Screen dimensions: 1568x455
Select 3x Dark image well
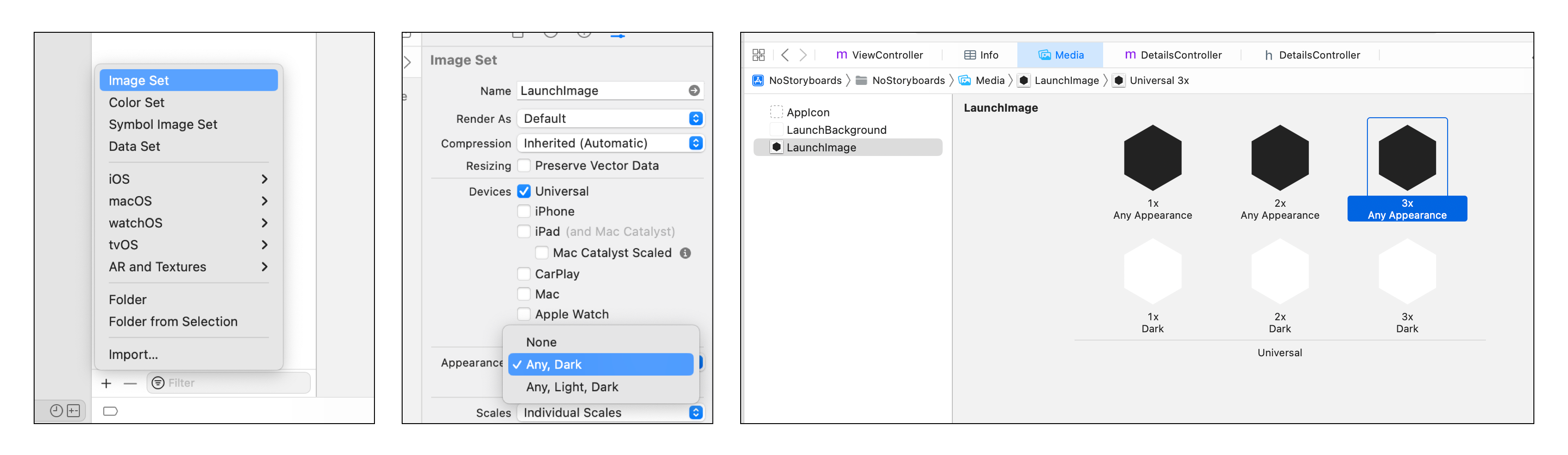point(1407,272)
